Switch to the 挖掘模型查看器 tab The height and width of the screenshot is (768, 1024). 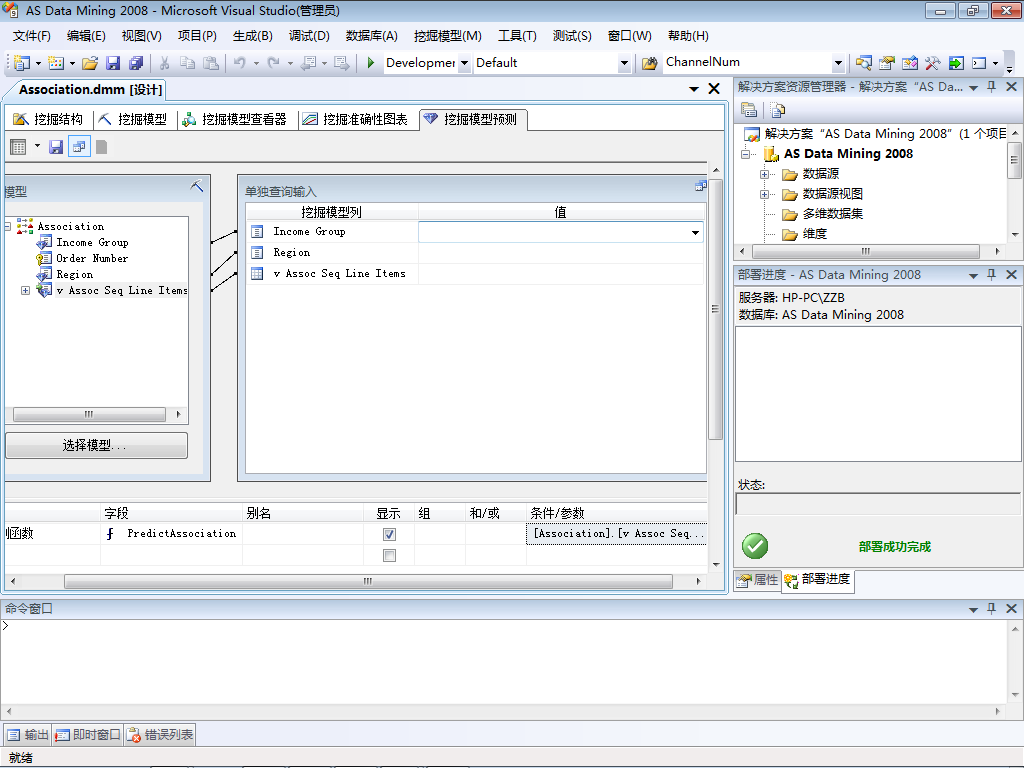(234, 119)
